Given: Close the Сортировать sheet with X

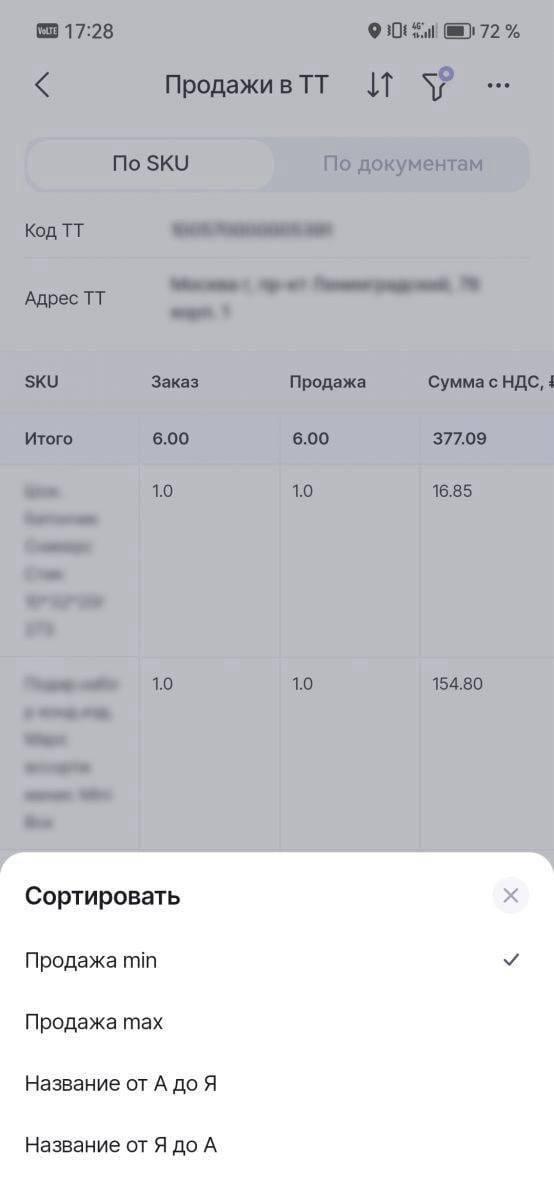Looking at the screenshot, I should point(511,896).
